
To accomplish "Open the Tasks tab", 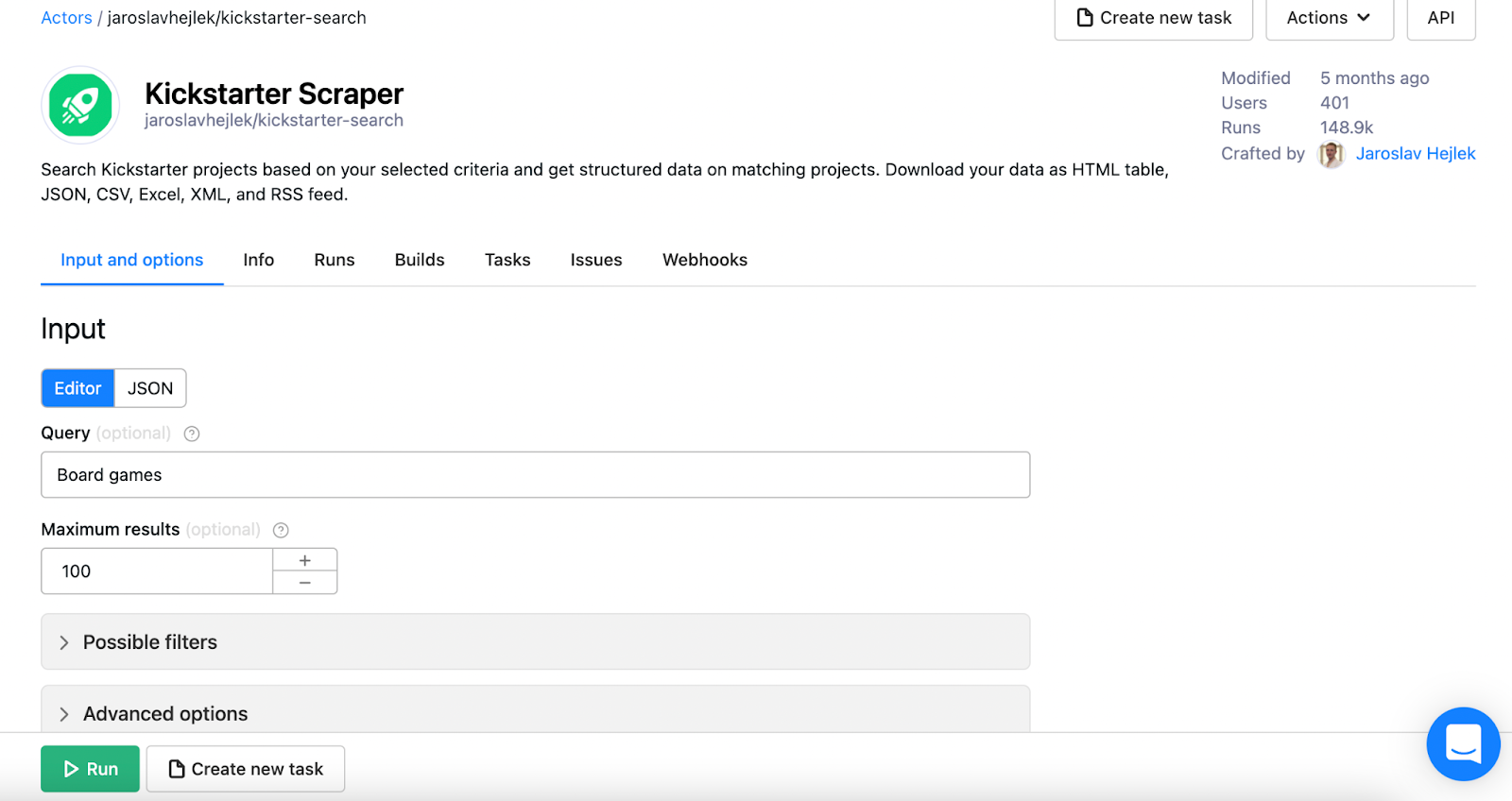I will pyautogui.click(x=507, y=260).
